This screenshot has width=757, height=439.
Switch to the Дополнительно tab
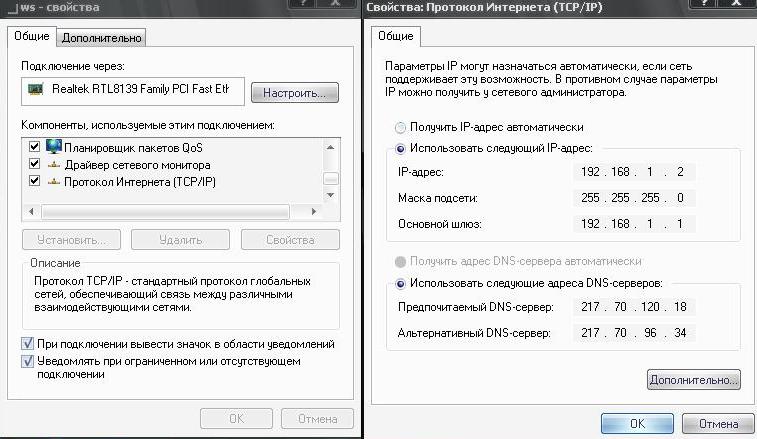101,38
